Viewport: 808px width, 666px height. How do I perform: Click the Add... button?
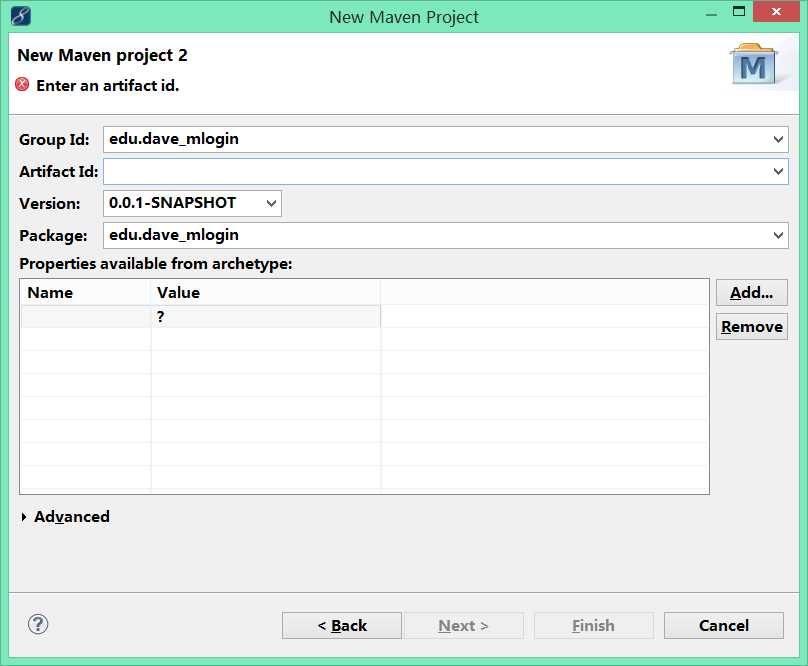pyautogui.click(x=751, y=292)
